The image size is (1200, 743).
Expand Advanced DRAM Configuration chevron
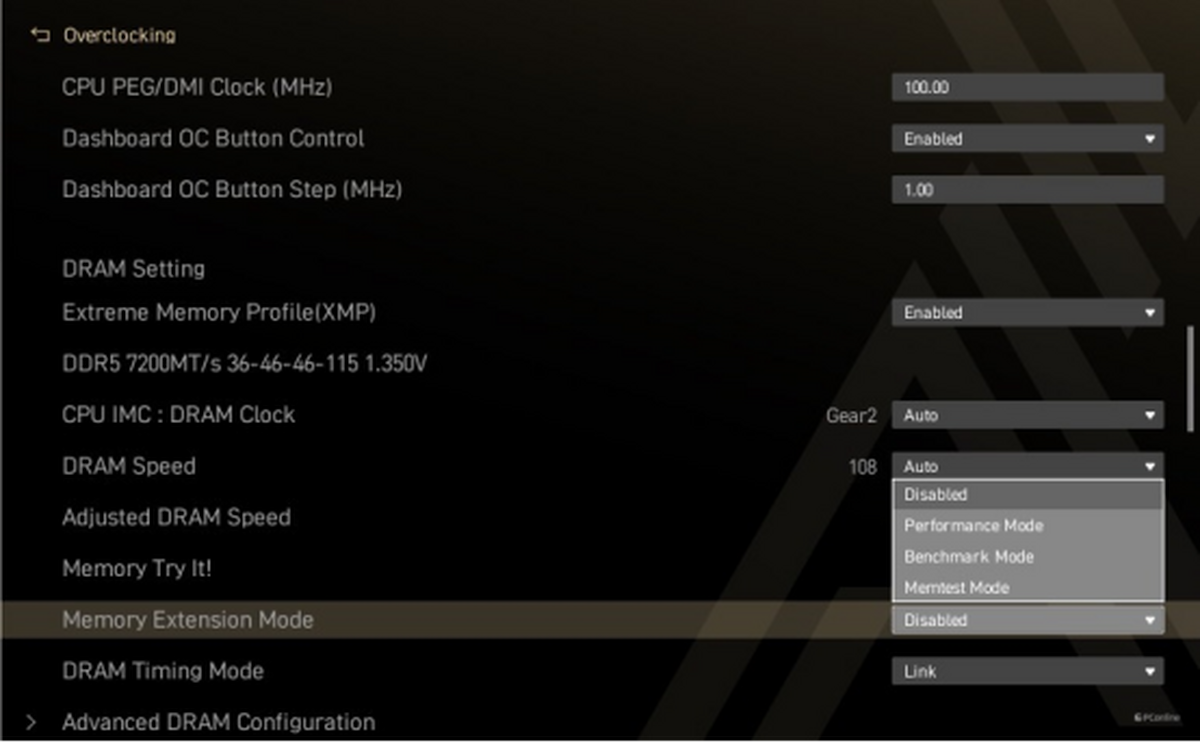(32, 722)
